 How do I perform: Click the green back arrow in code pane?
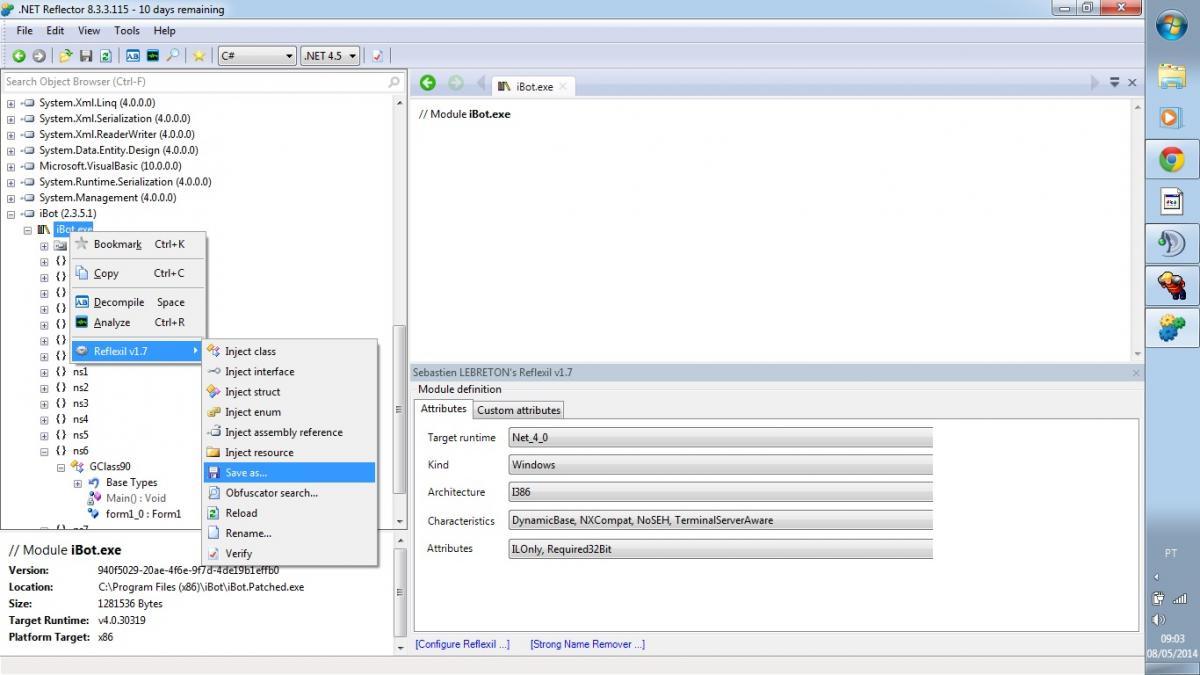pos(428,83)
